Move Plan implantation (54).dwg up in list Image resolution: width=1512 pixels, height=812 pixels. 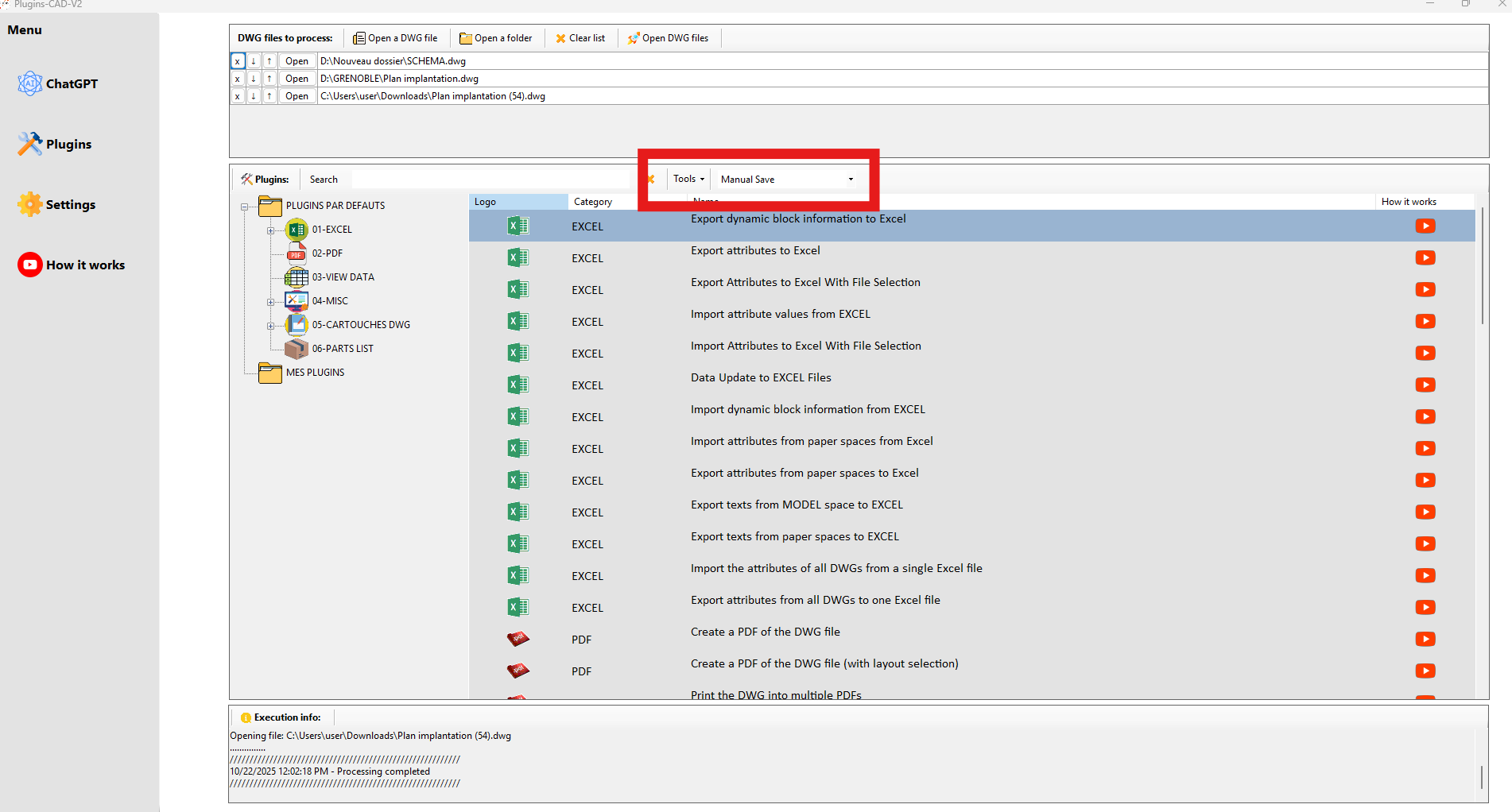(x=269, y=96)
